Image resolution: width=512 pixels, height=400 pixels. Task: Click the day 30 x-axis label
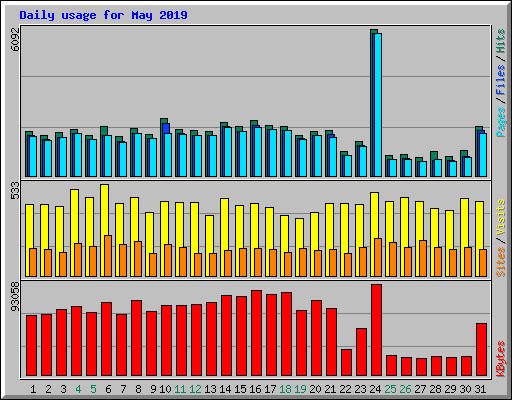point(465,389)
